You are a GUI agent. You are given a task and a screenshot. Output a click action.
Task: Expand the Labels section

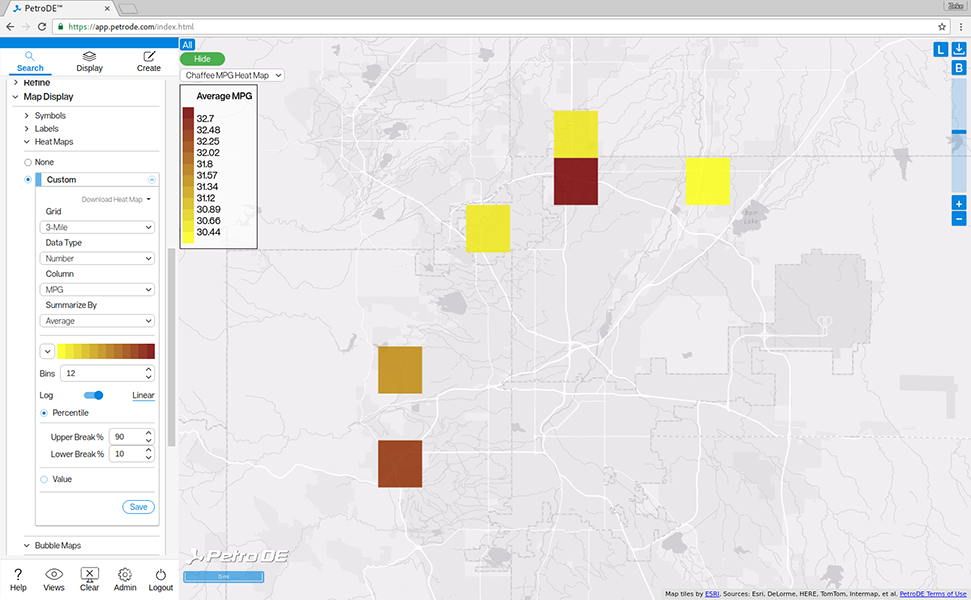27,129
